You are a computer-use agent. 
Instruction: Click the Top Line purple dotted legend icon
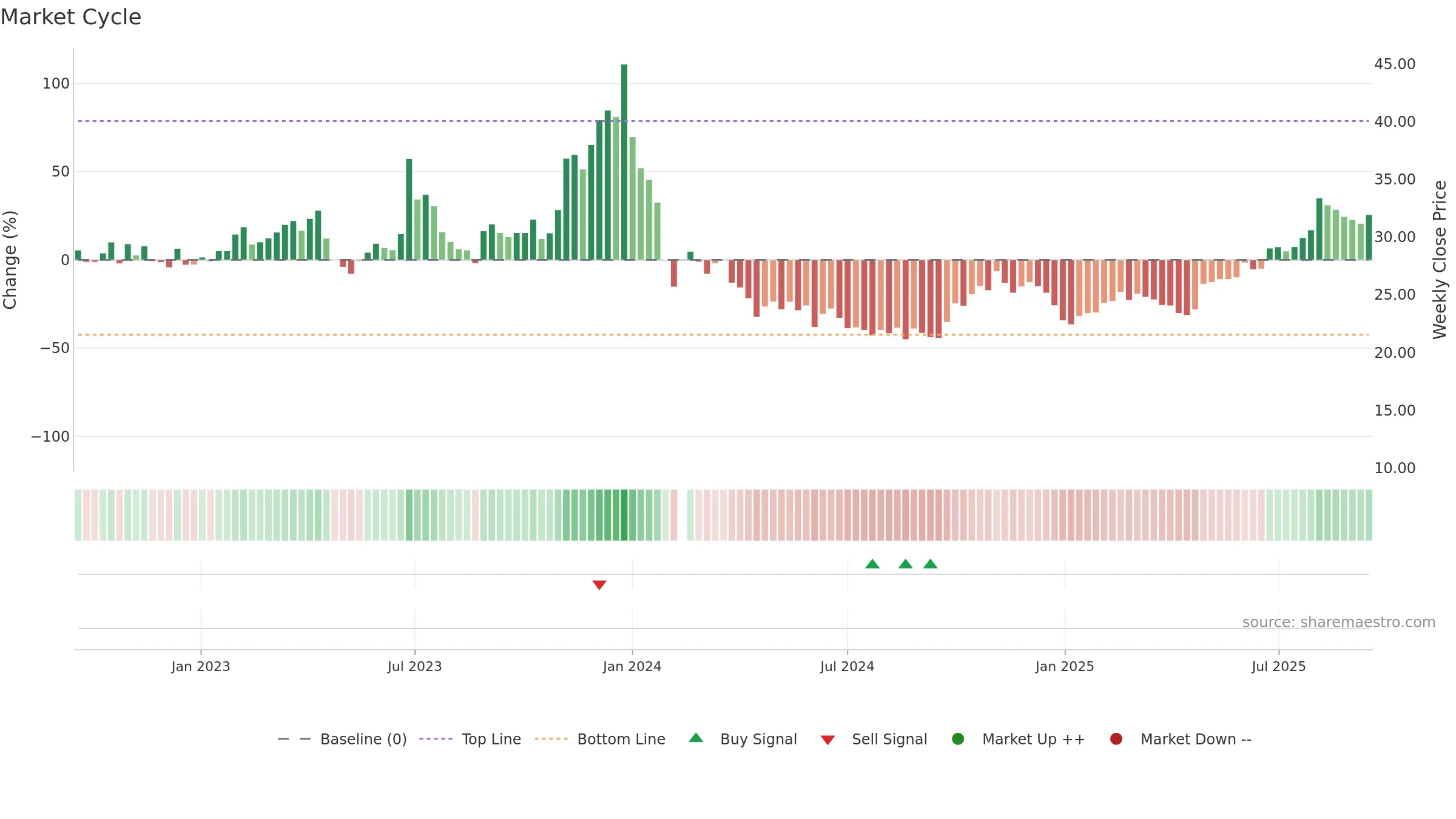click(x=436, y=739)
